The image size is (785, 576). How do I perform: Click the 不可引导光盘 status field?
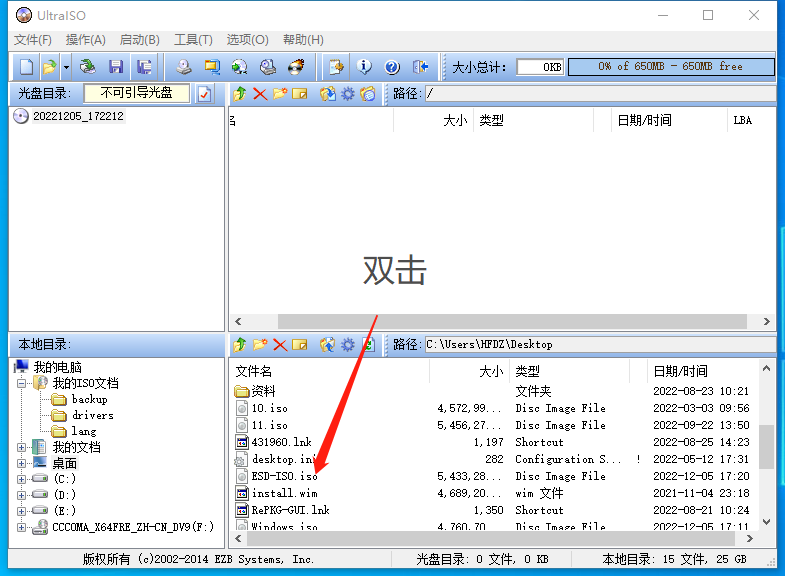click(x=137, y=93)
